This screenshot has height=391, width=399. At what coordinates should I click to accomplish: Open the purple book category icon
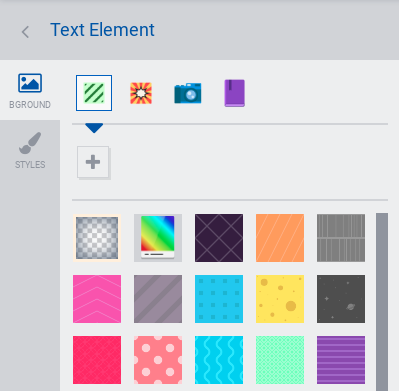tap(235, 93)
